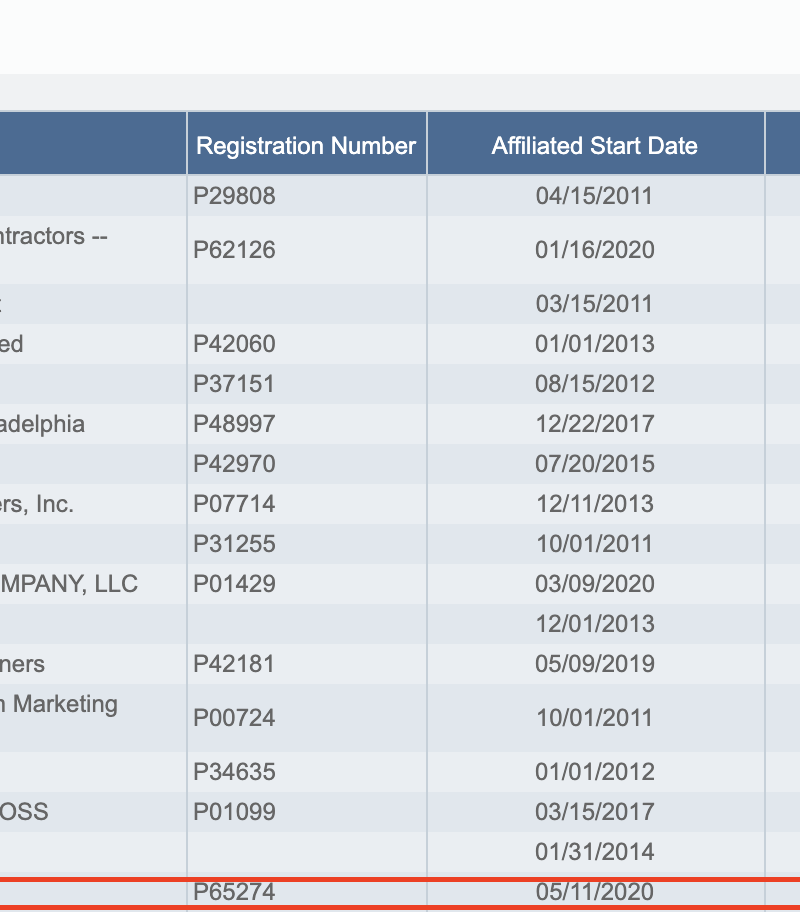Viewport: 800px width, 912px height.
Task: Select registration number P34635
Action: (x=234, y=772)
